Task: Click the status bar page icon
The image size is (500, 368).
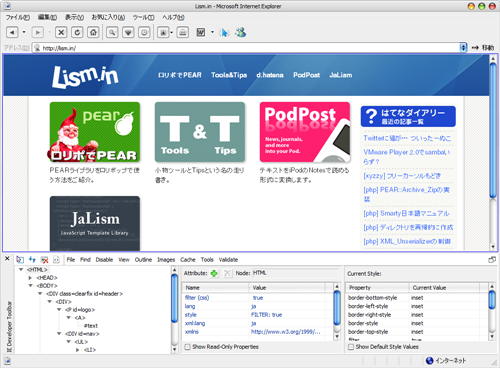Action: coord(7,361)
